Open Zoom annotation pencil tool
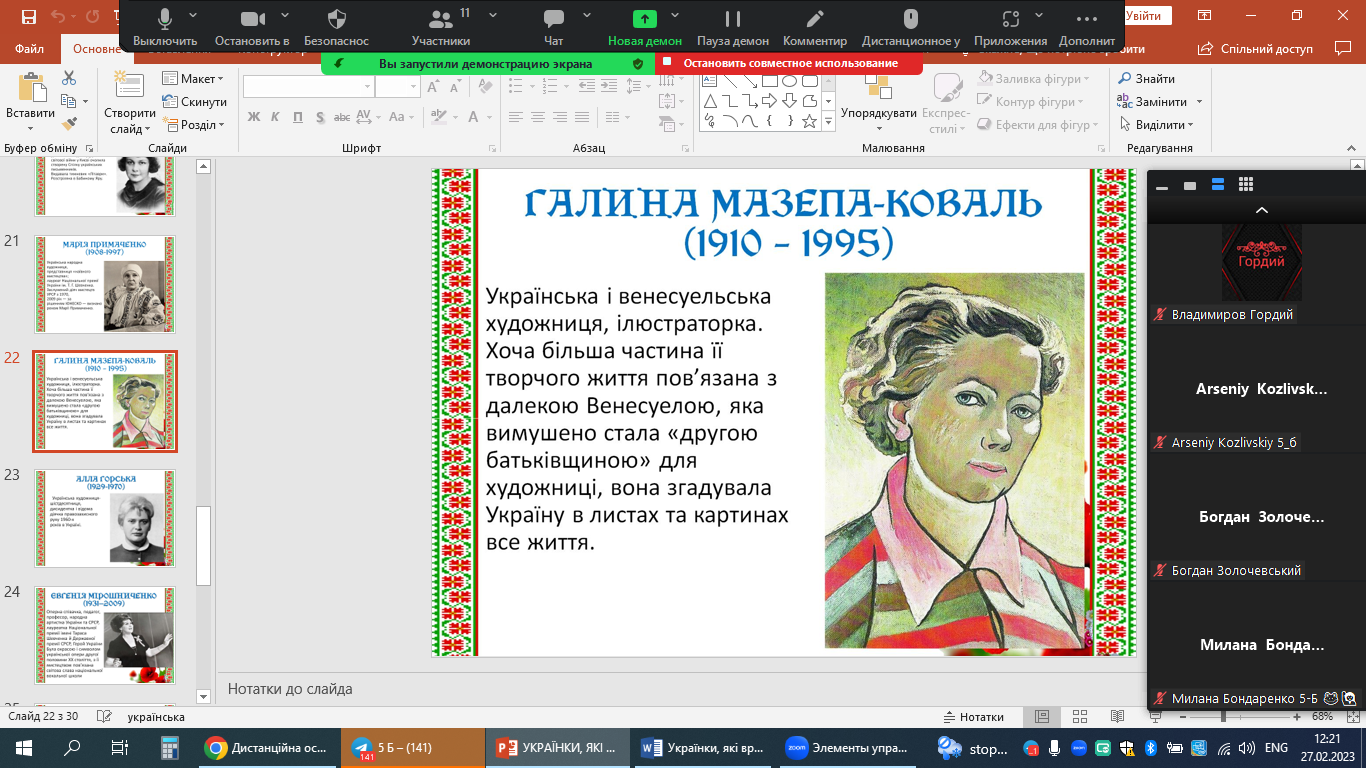Screen dimensions: 1366x768 815,27
